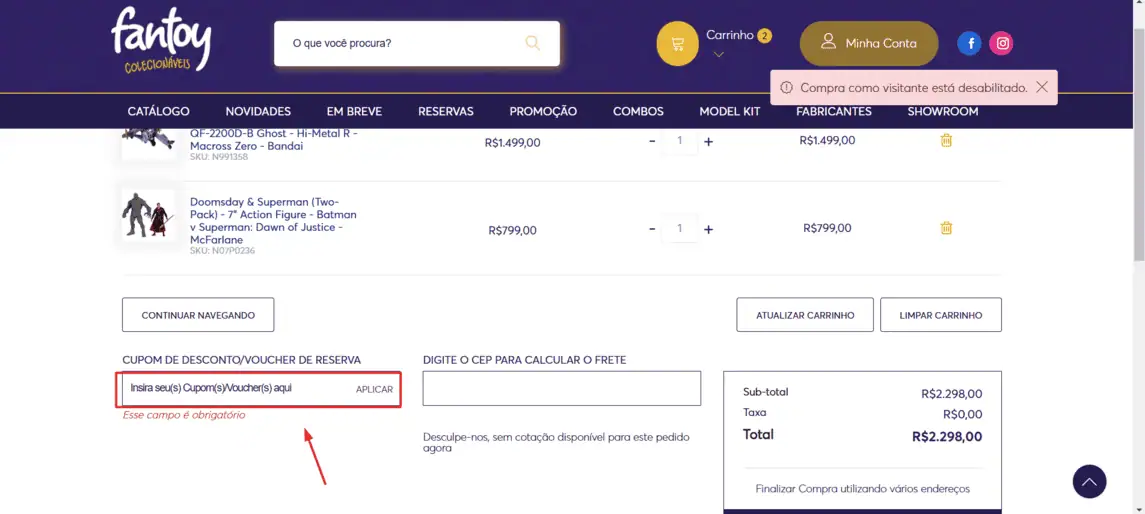Expand the Carrinho dropdown chevron
The image size is (1145, 514).
pyautogui.click(x=719, y=54)
